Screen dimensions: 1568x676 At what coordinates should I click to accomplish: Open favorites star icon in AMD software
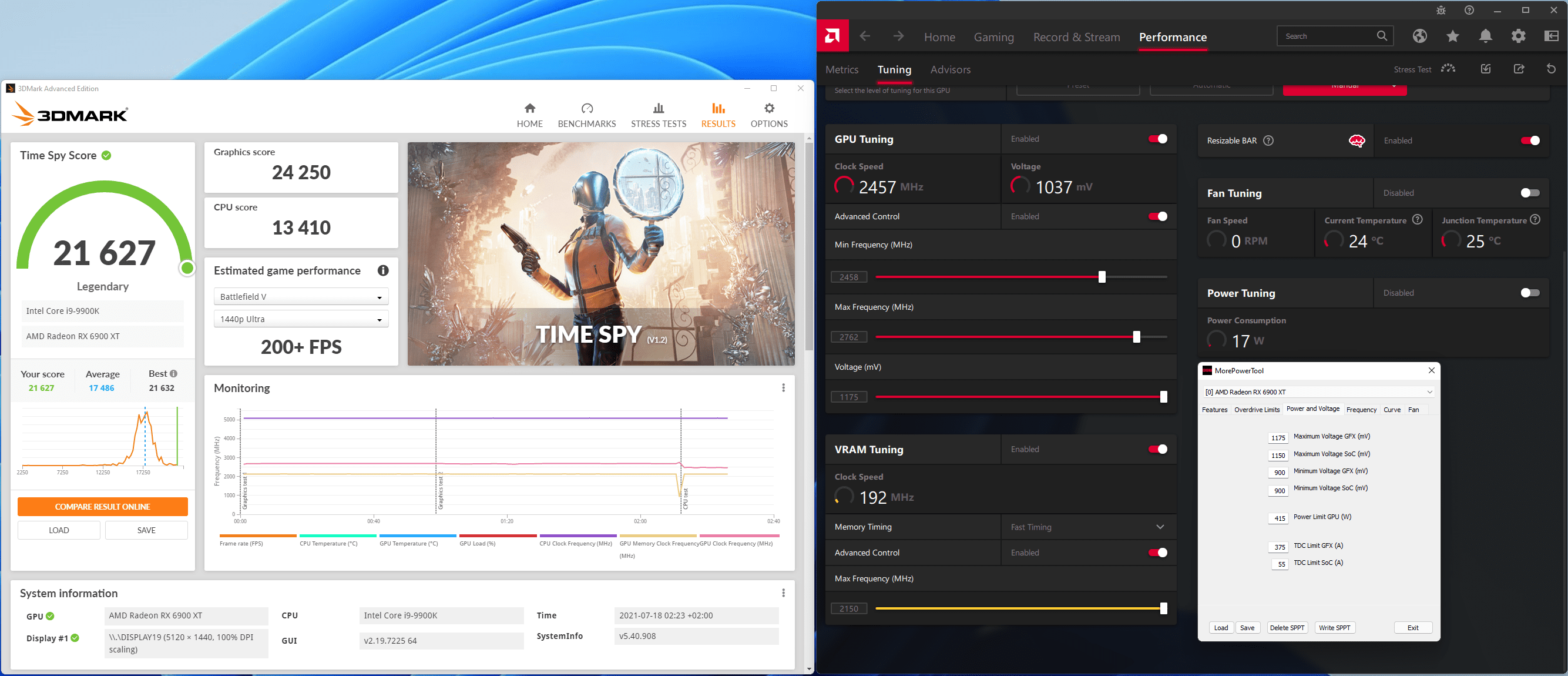1452,36
